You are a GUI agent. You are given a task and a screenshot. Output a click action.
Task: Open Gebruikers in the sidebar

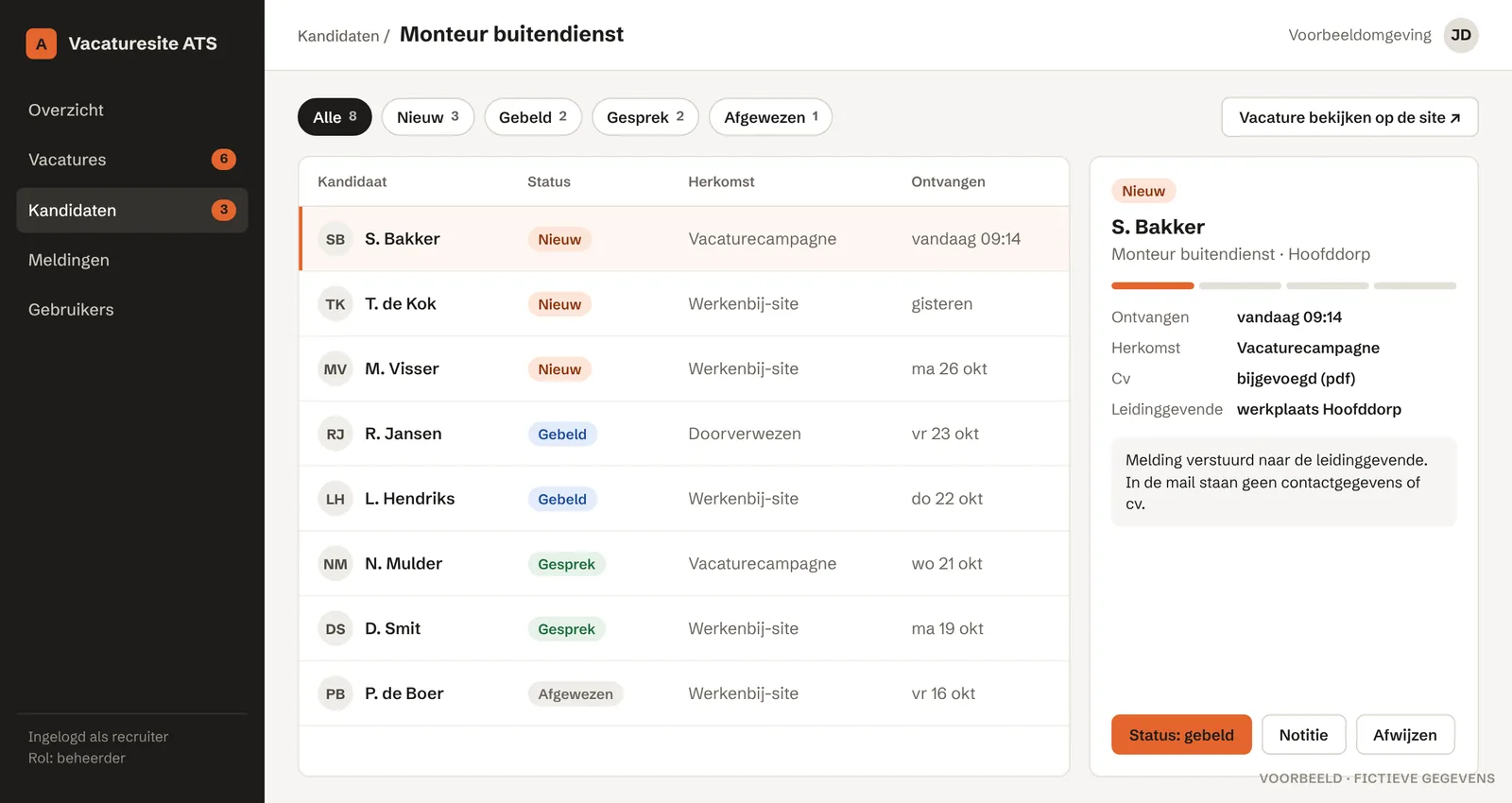click(x=132, y=309)
